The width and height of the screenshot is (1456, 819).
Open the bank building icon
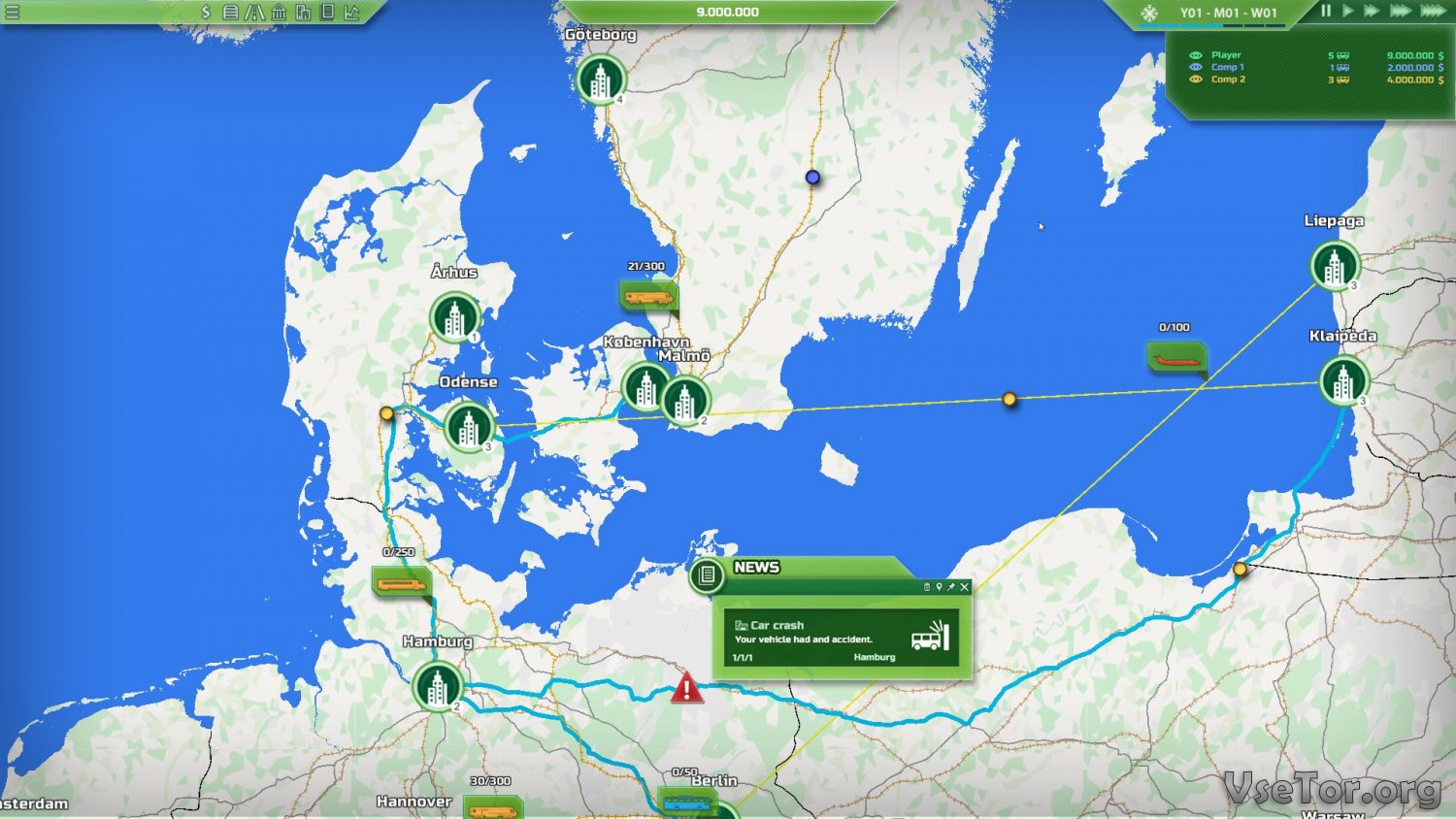point(280,13)
